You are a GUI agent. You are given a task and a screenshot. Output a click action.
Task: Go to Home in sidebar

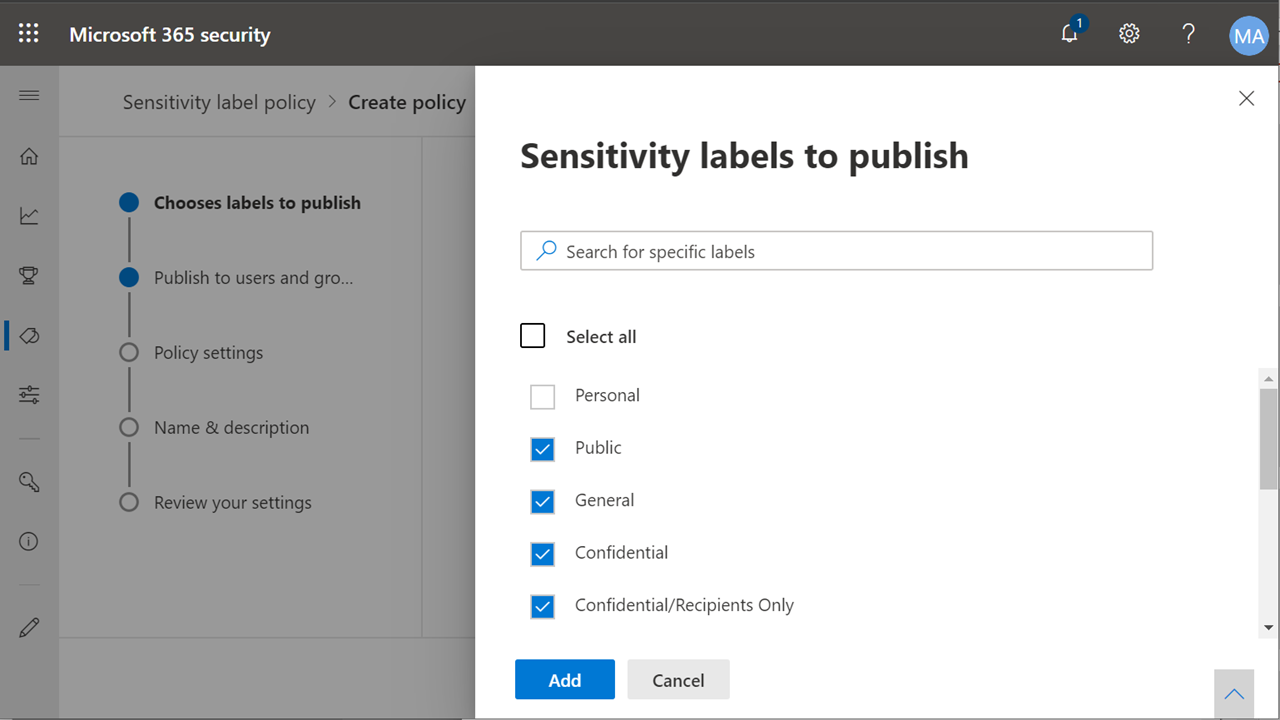coord(29,156)
